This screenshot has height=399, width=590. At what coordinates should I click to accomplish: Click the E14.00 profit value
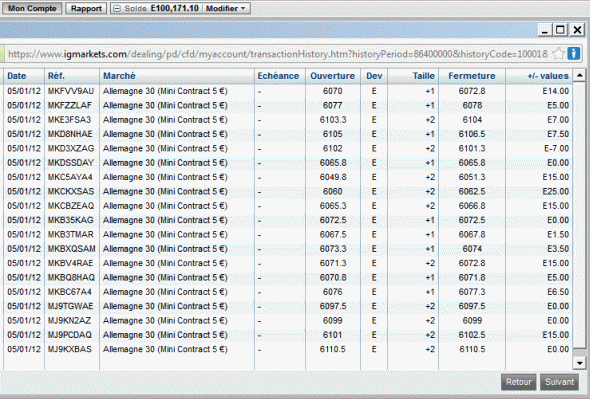pos(556,91)
